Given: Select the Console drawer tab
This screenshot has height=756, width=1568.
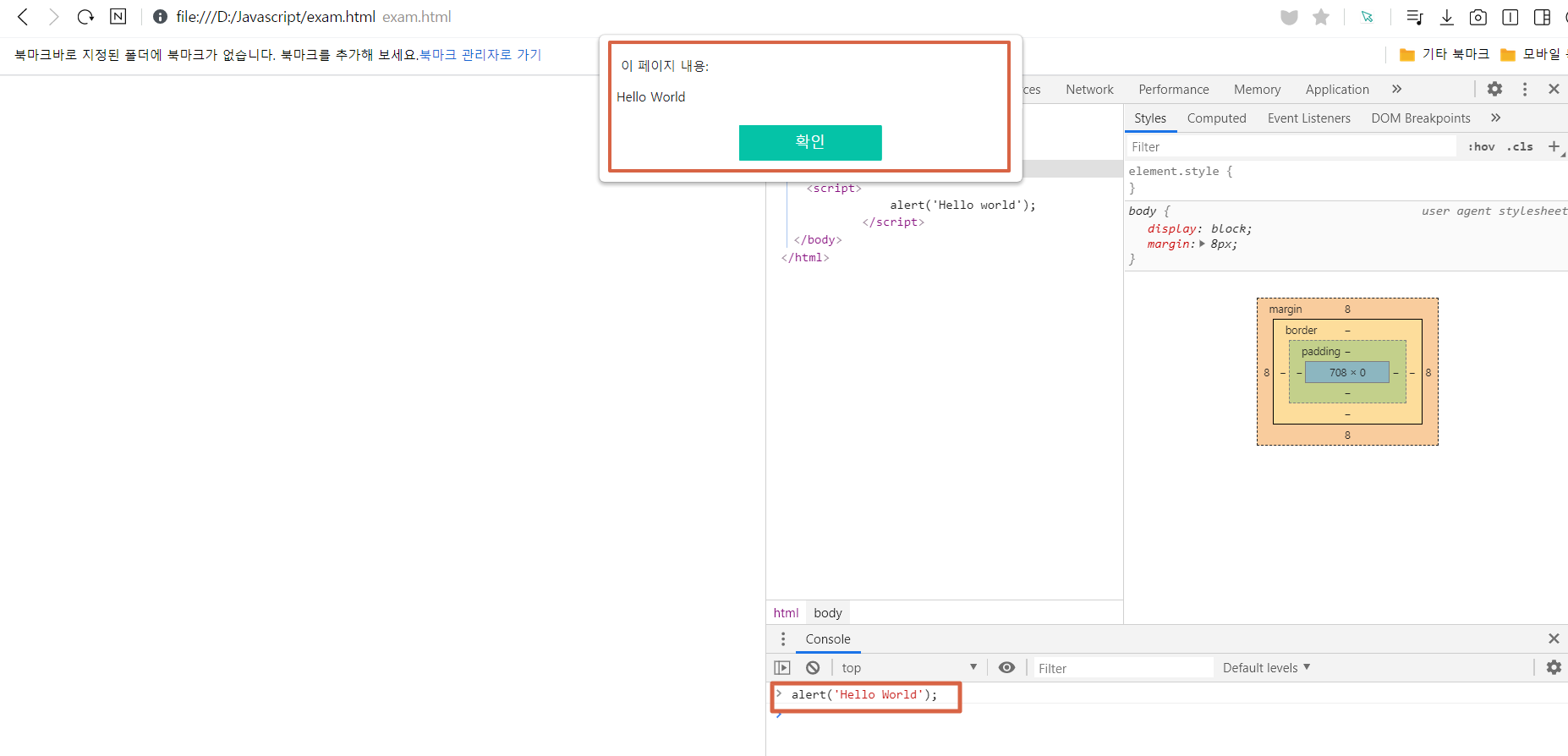Looking at the screenshot, I should coord(828,639).
